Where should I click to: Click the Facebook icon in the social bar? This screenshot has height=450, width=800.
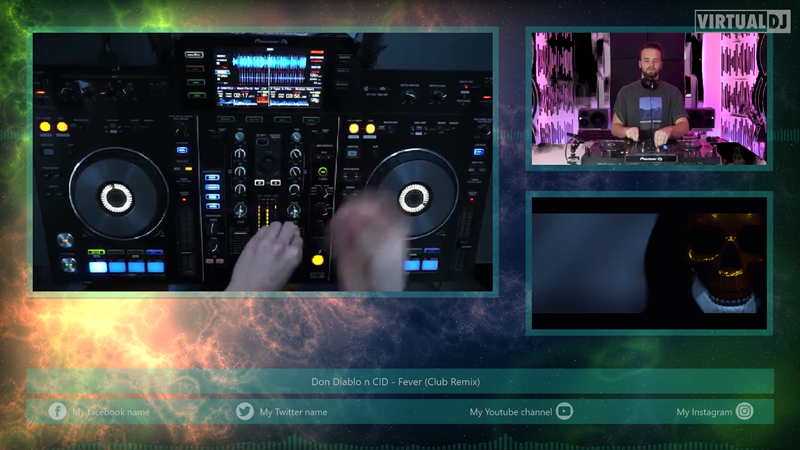57,411
